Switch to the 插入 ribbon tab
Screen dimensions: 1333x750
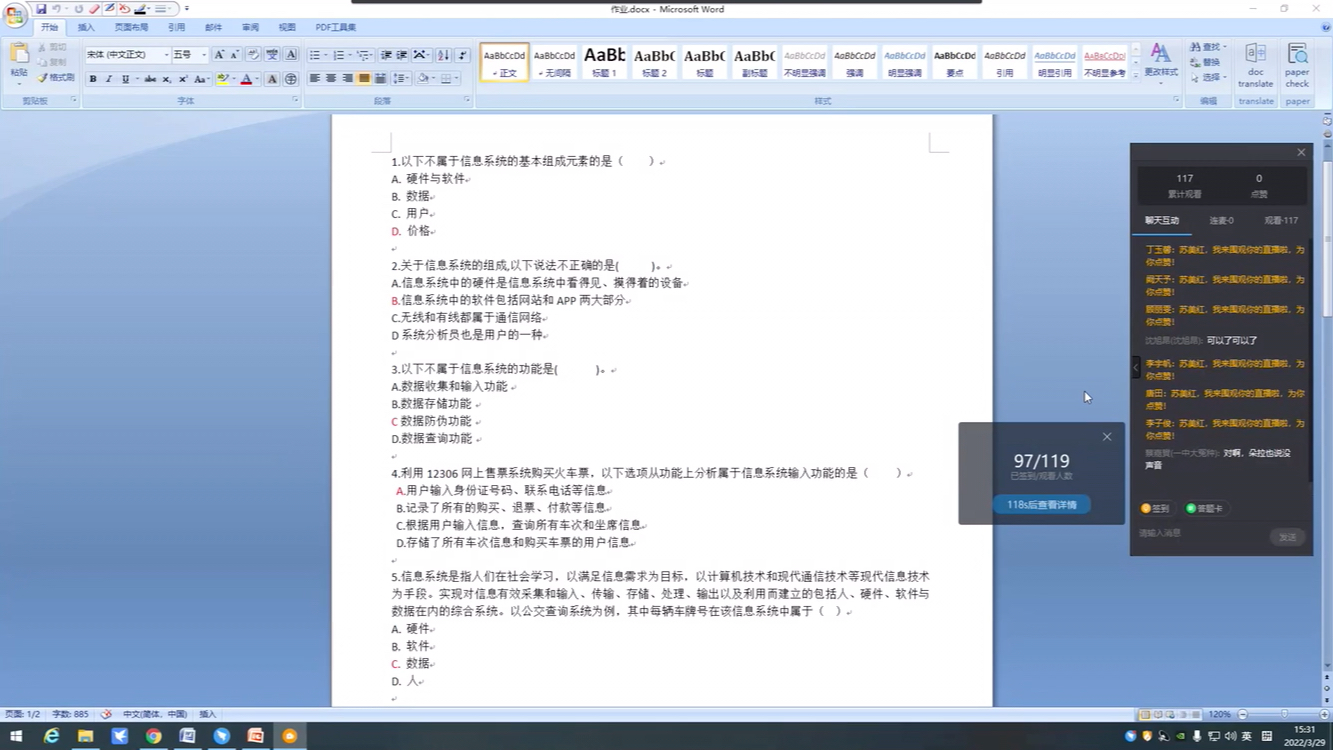pyautogui.click(x=86, y=28)
